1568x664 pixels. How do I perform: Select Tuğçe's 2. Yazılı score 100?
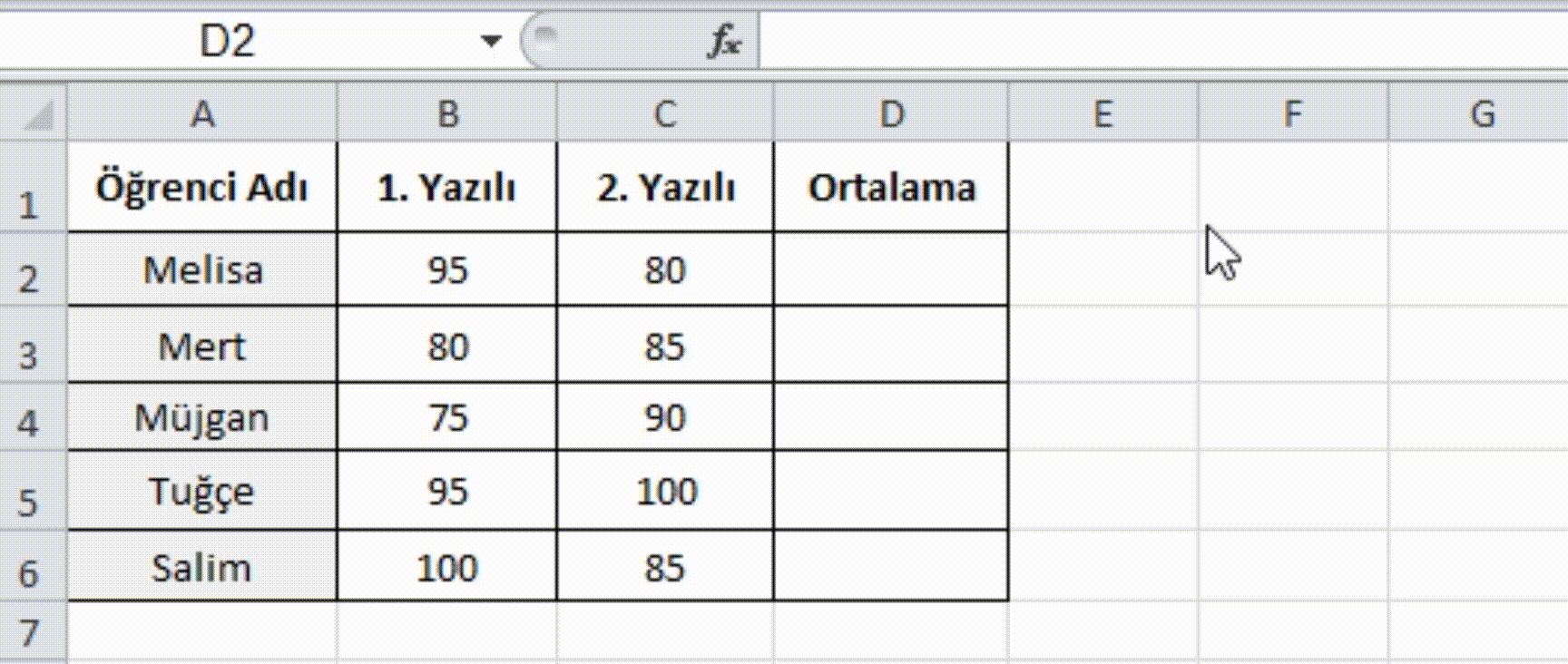665,492
